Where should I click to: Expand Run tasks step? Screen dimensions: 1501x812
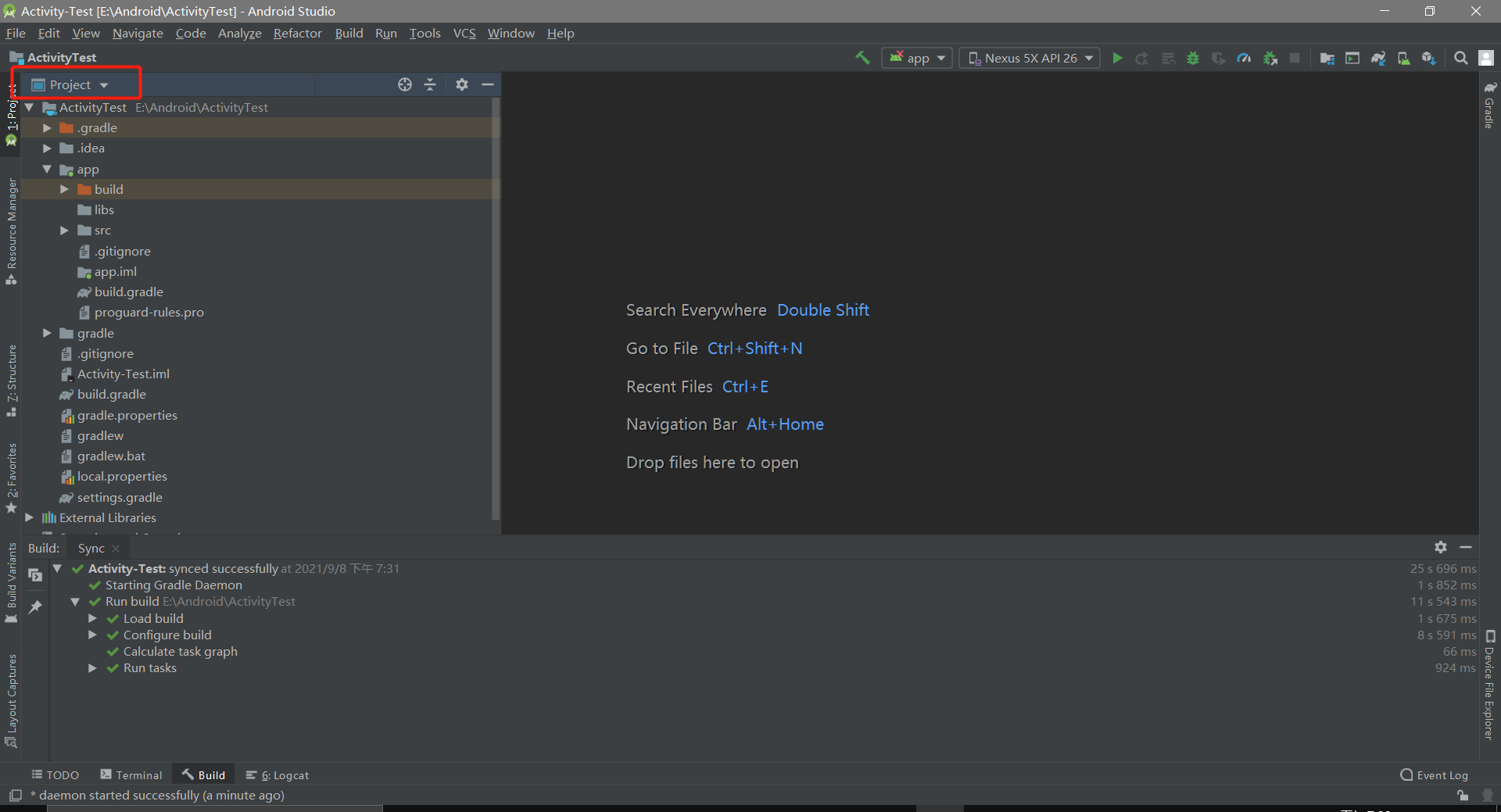click(92, 668)
